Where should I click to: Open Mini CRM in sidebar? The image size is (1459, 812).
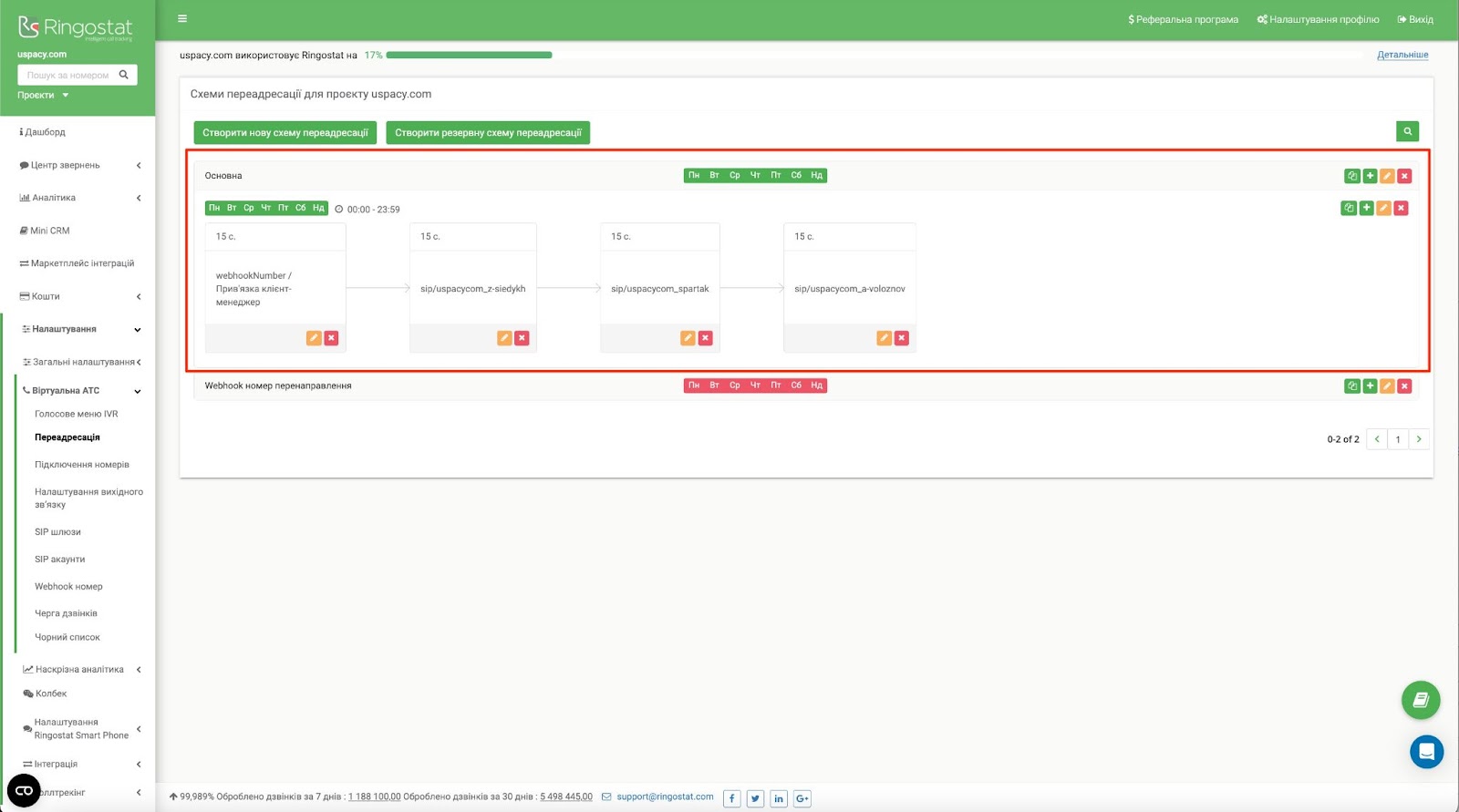45,231
